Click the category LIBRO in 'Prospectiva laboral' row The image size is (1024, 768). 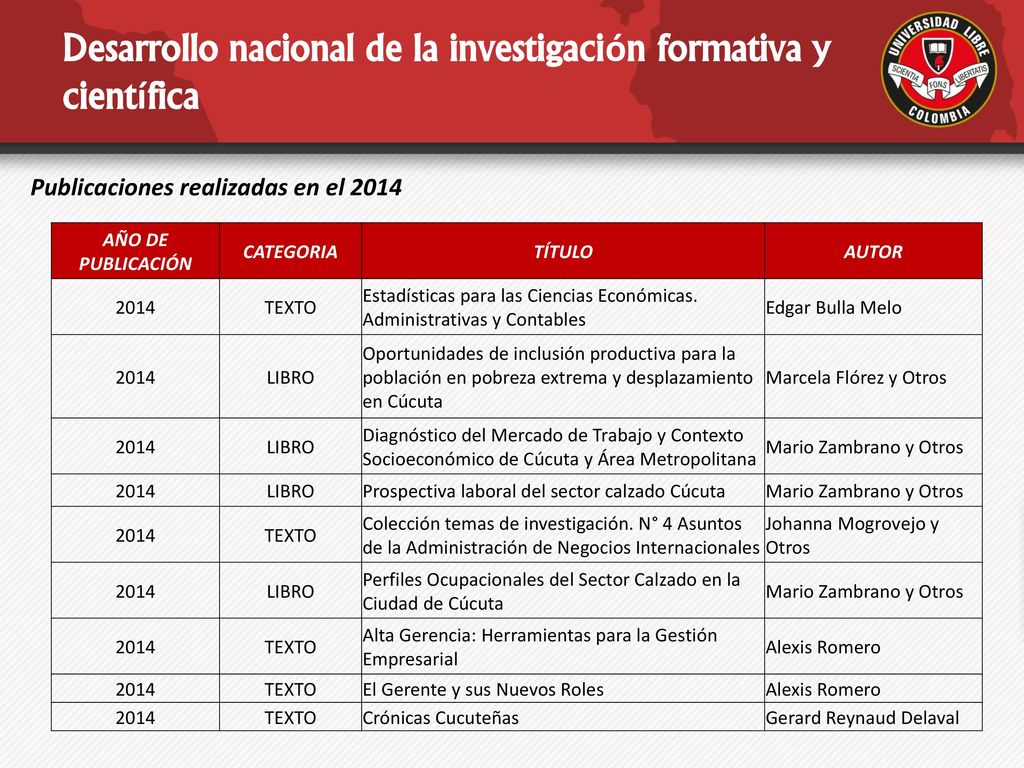(290, 491)
